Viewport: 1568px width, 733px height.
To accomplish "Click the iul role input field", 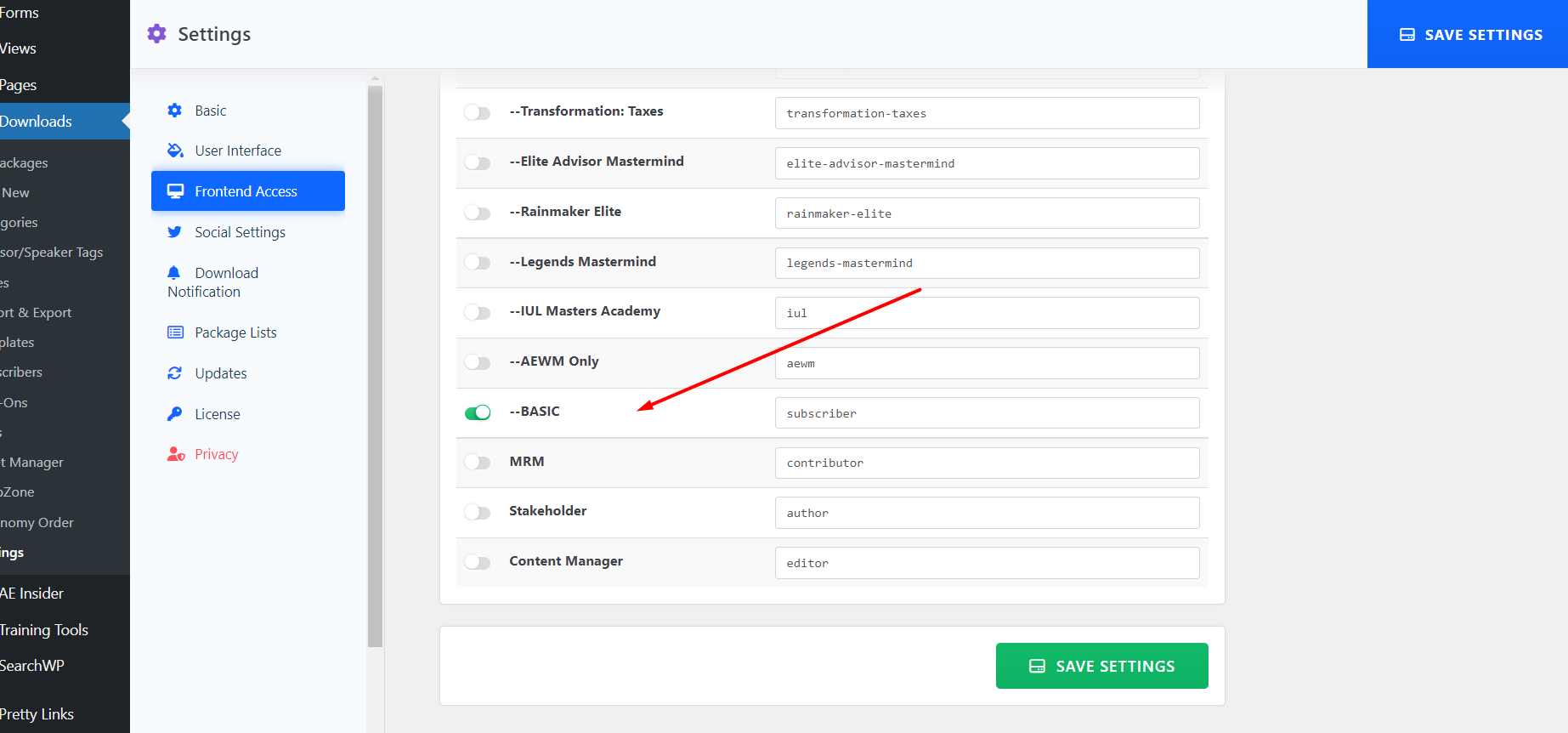I will [x=987, y=313].
